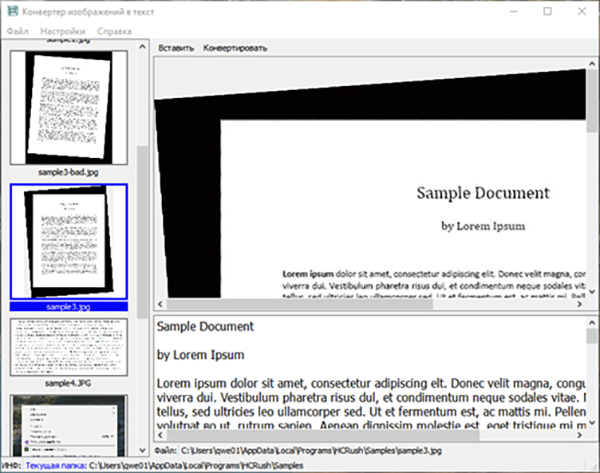Click the Вставить toolbar button
Screen dimensions: 600x473
point(176,48)
